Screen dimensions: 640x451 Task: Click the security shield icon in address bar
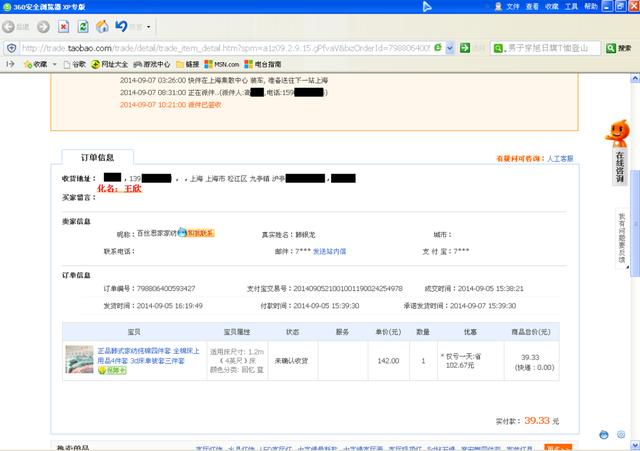(x=11, y=48)
